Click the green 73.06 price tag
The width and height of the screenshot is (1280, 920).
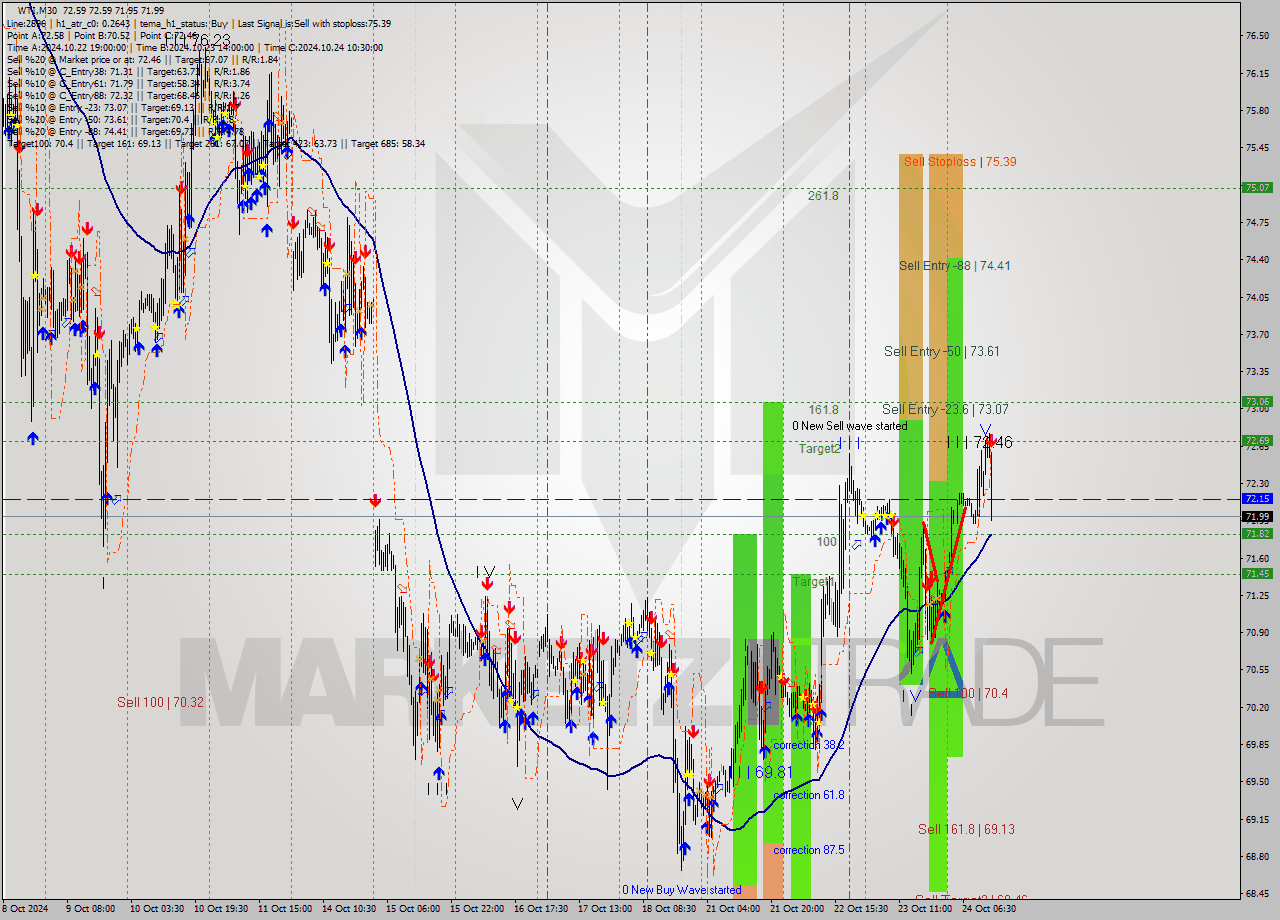(x=1256, y=402)
